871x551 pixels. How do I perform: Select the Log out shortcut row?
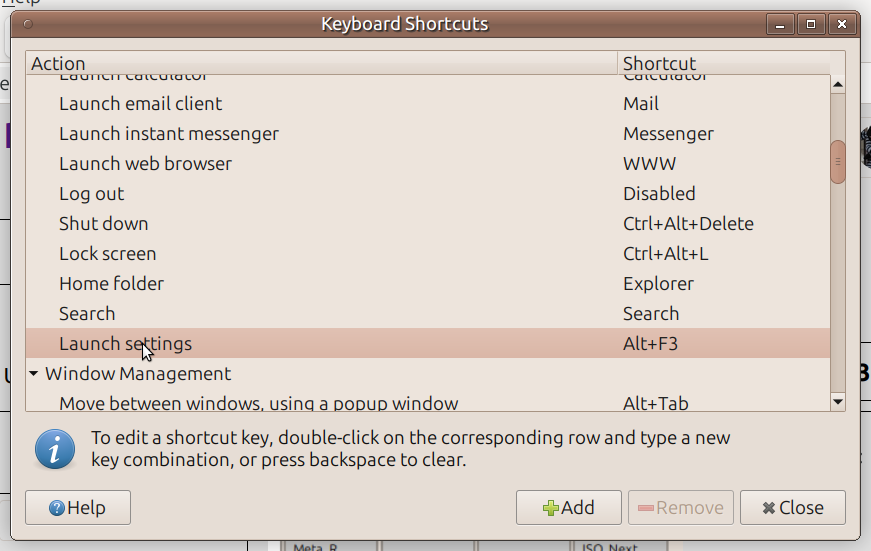(92, 194)
